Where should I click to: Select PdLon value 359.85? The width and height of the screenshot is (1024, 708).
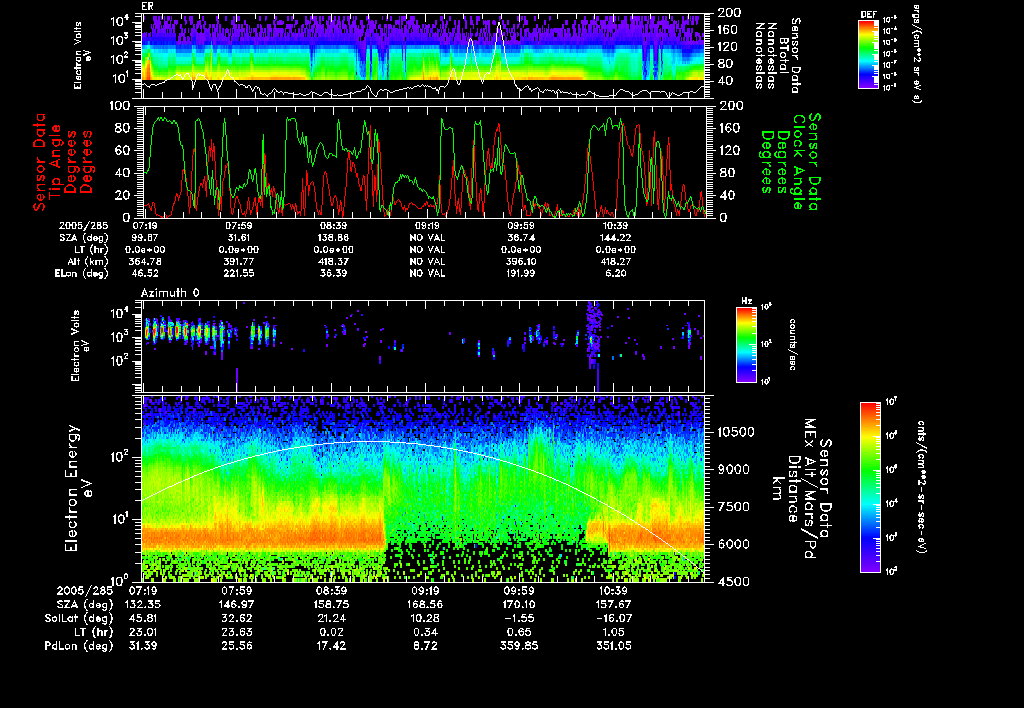tap(519, 646)
